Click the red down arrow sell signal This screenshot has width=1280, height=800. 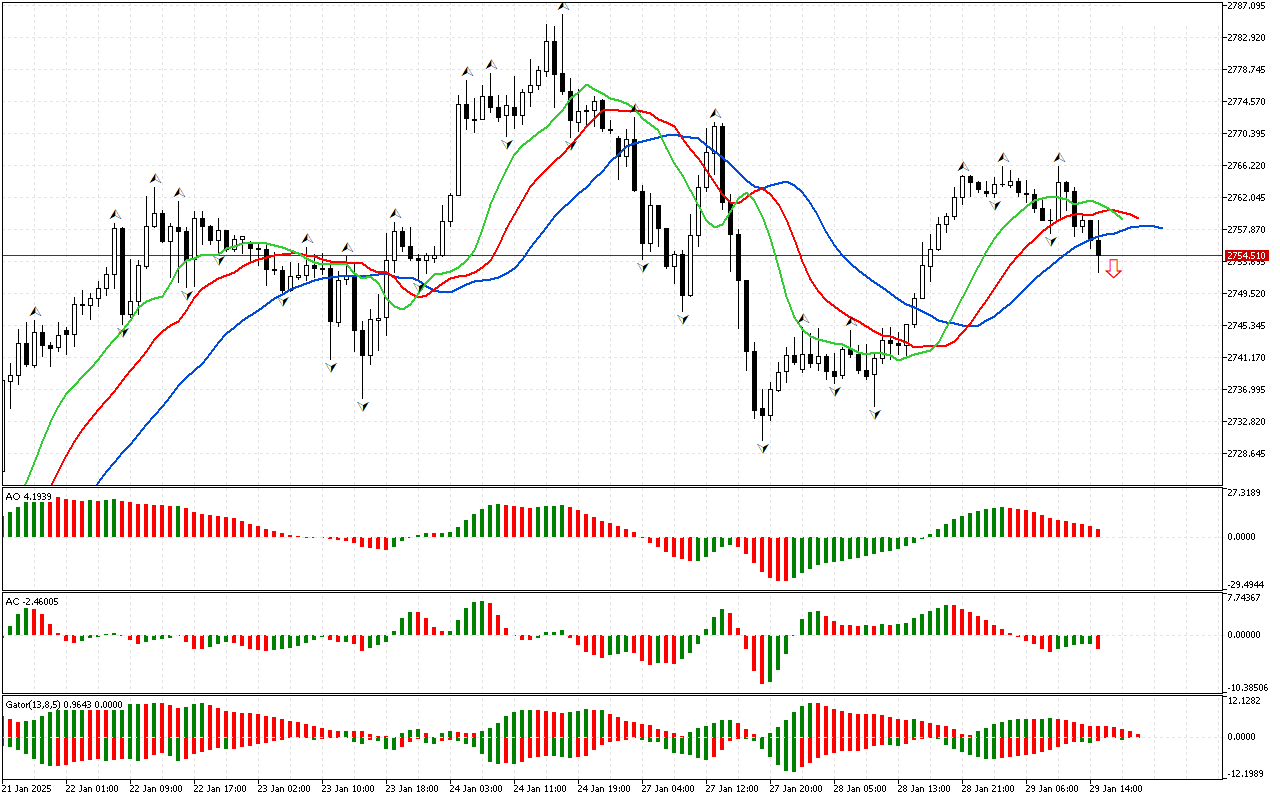1113,269
